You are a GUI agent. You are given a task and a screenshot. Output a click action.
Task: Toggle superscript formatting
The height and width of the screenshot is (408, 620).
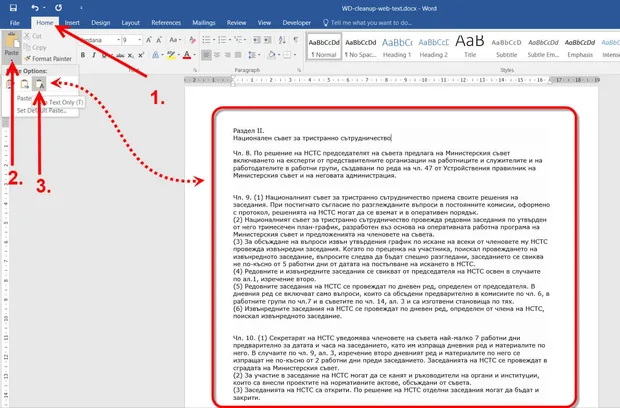pos(141,55)
